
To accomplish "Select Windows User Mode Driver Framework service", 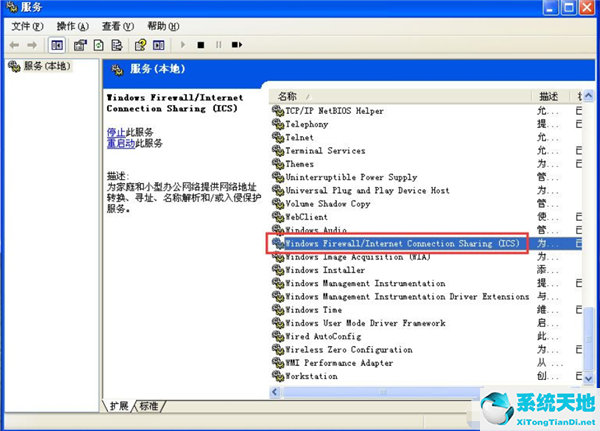I will (365, 323).
